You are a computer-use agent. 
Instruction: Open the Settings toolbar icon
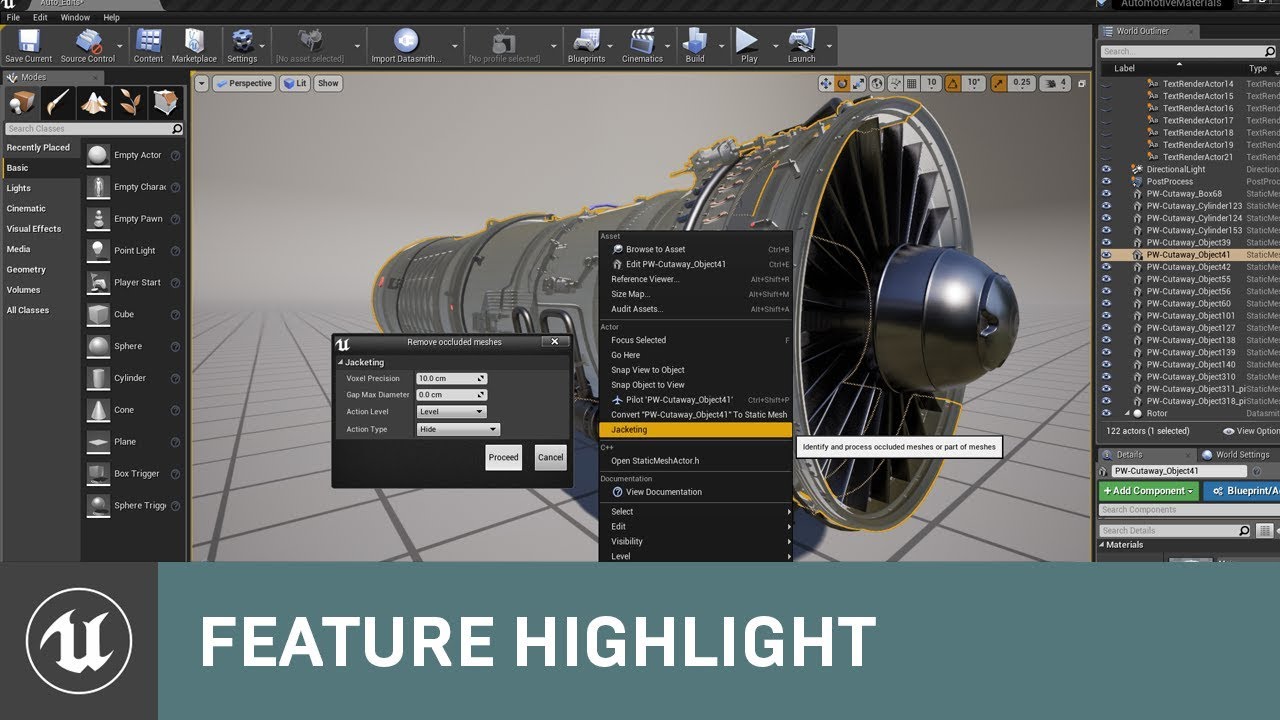pos(243,41)
